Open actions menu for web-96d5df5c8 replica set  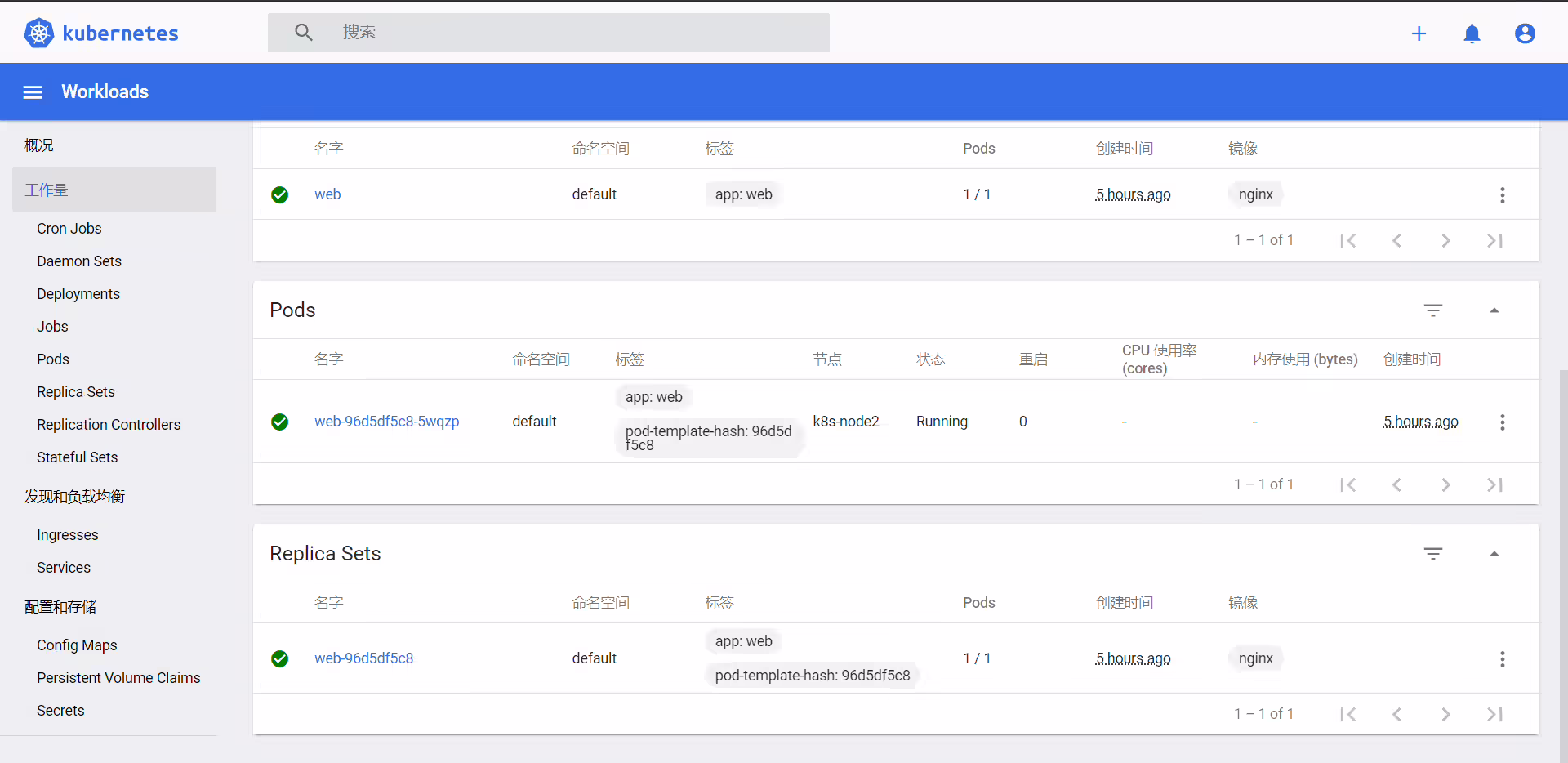1502,658
